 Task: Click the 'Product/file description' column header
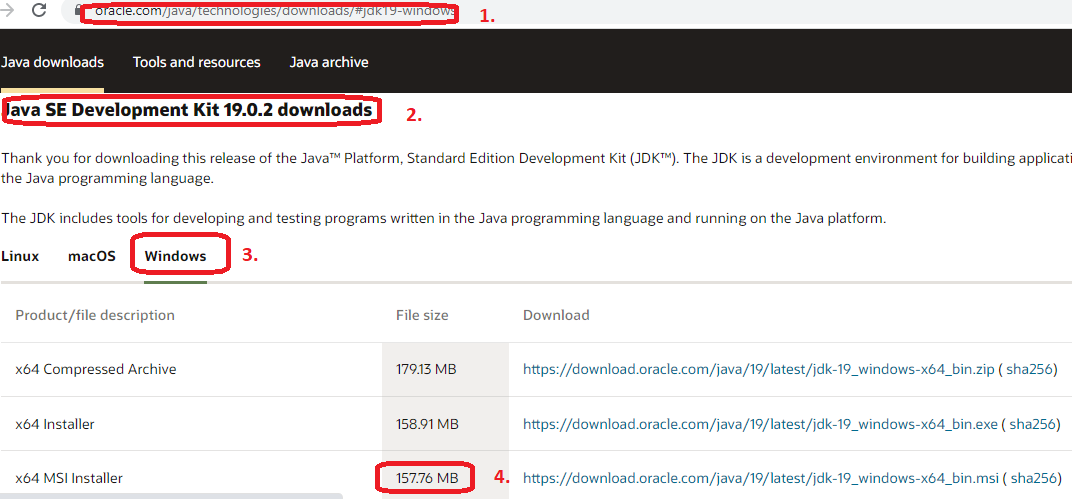(x=95, y=315)
